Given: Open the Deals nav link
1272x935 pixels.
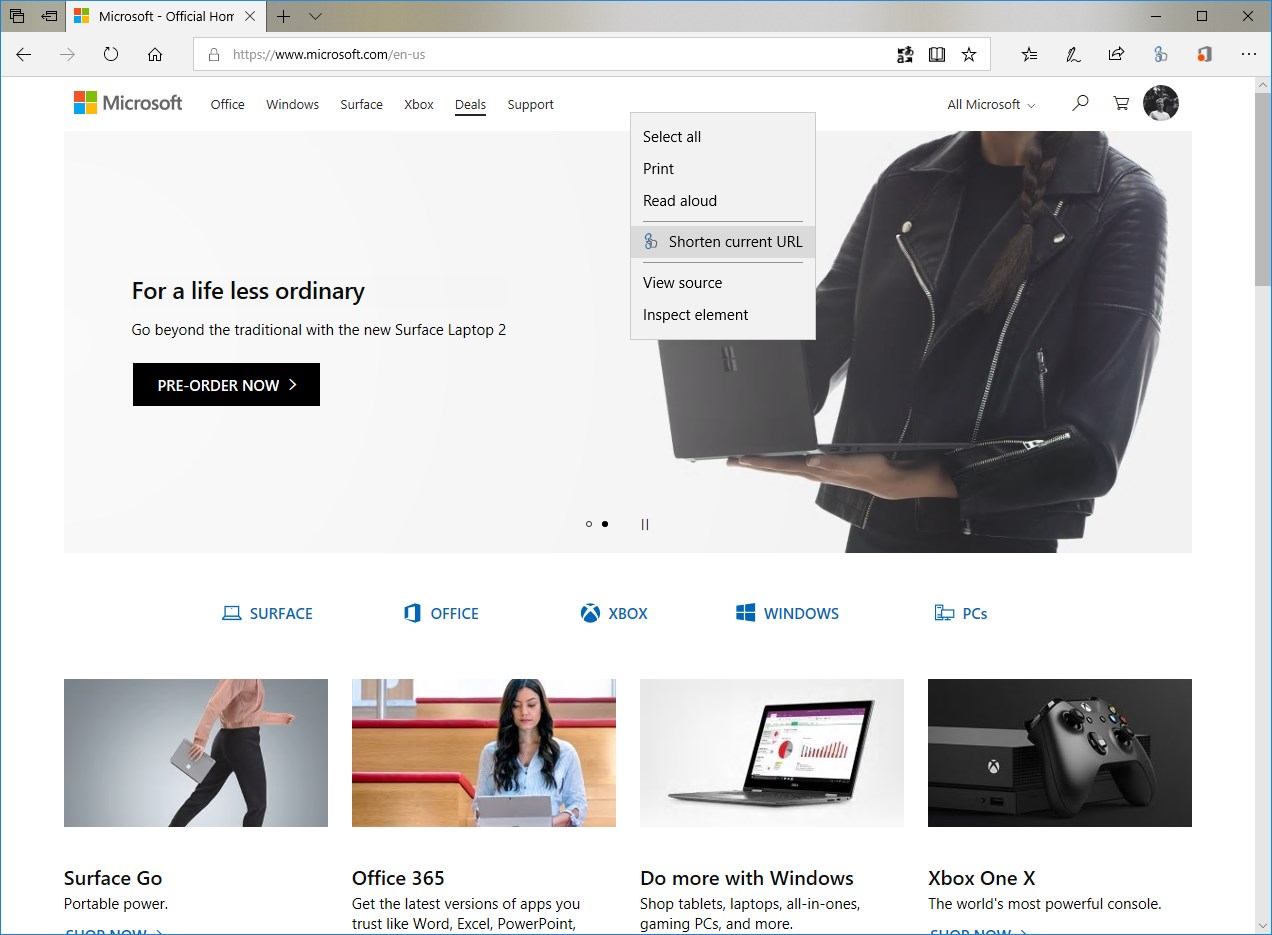Looking at the screenshot, I should pos(470,104).
